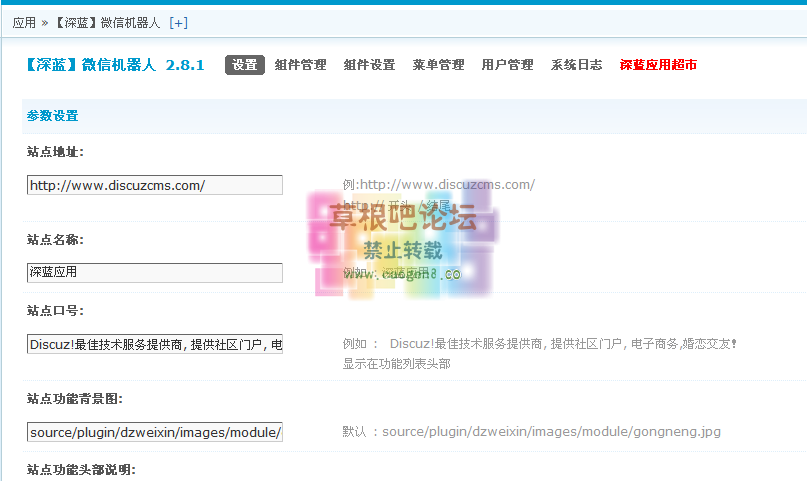Switch to 组件管理 tab

click(301, 65)
